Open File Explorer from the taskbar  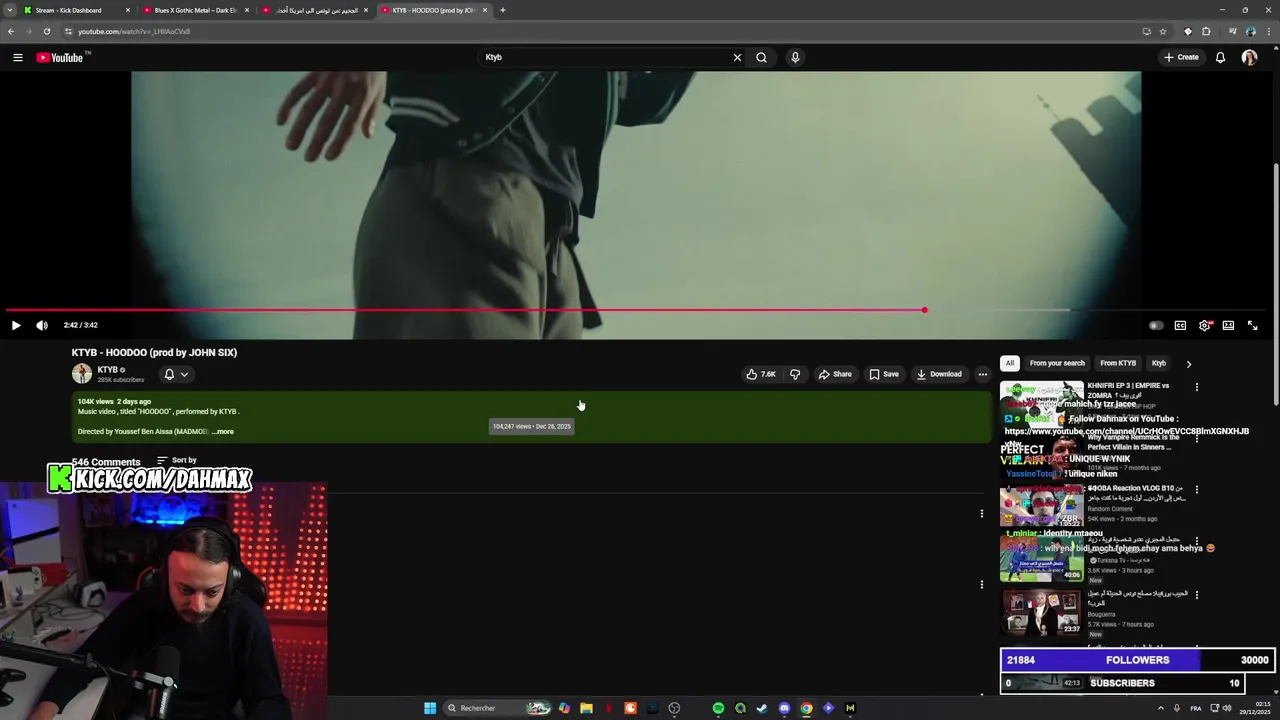(x=586, y=708)
